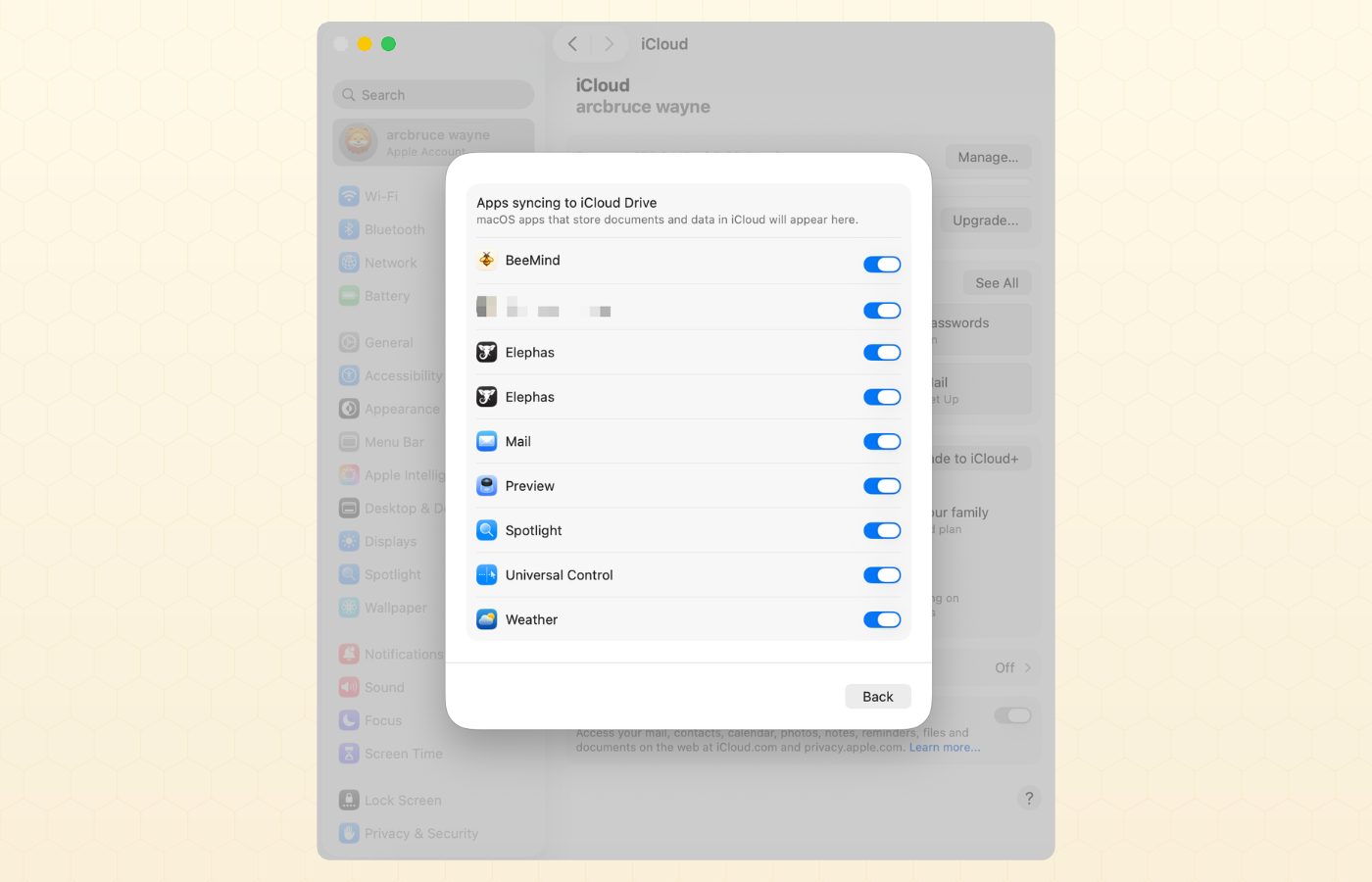Click the Menu Bar sidebar icon
1372x882 pixels.
pos(349,442)
